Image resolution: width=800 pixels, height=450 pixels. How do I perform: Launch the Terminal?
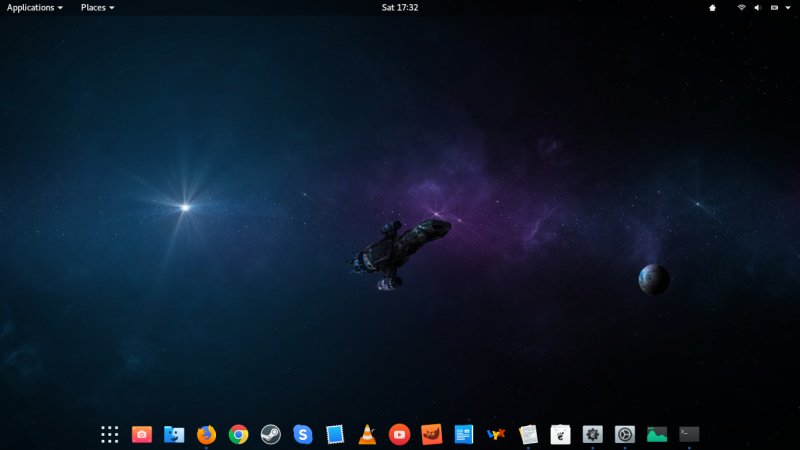689,434
